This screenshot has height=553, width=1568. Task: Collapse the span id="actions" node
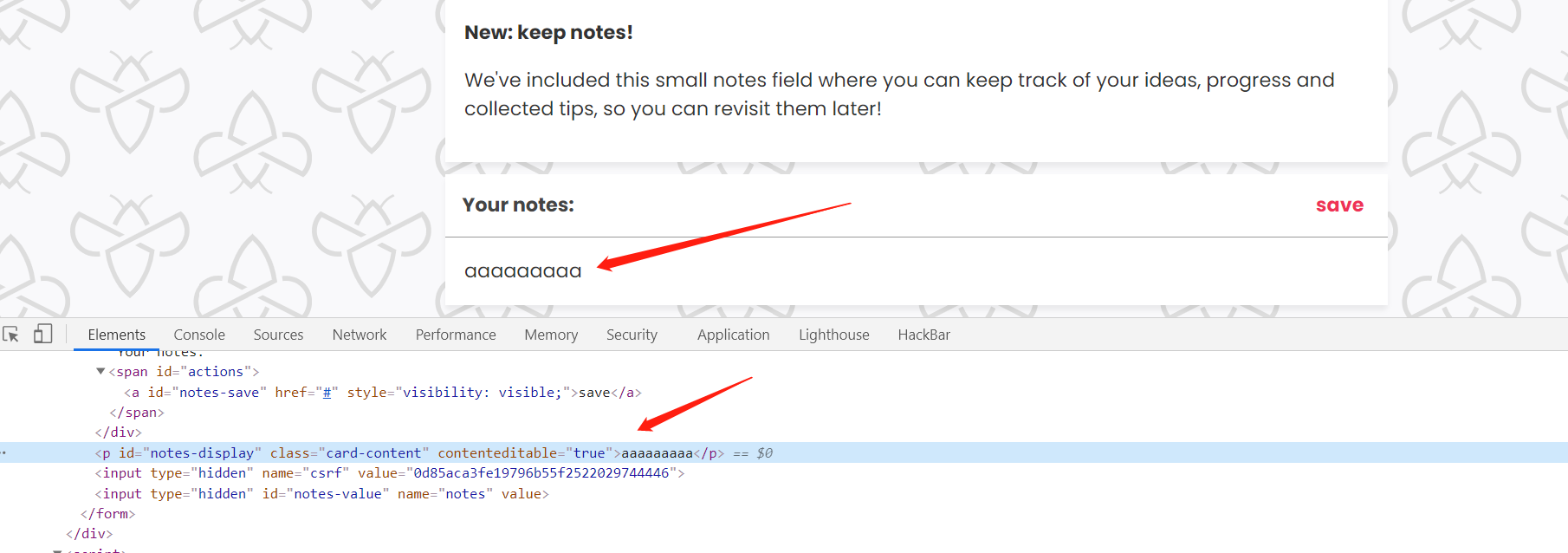[100, 372]
